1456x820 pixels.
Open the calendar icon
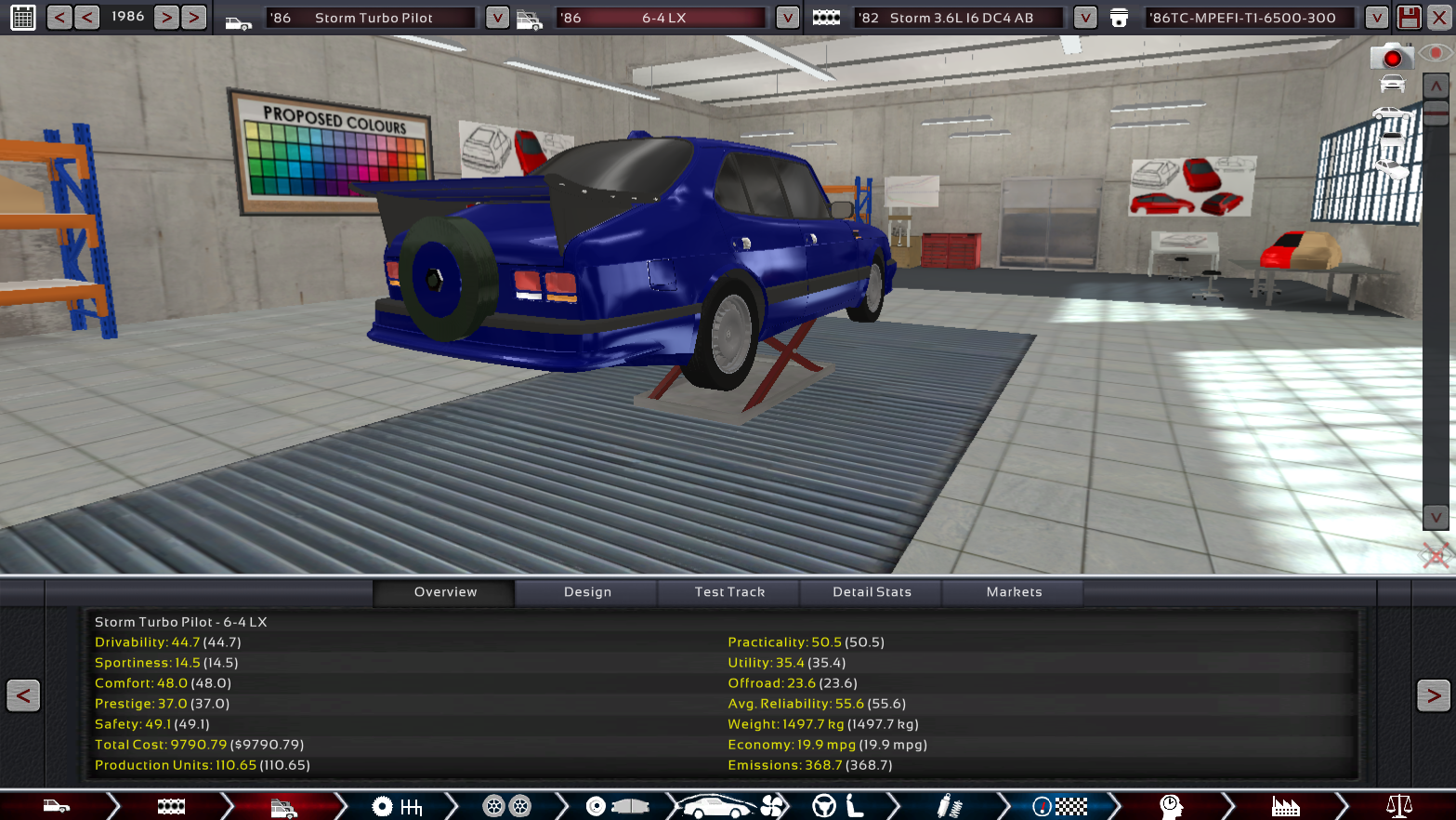coord(23,17)
